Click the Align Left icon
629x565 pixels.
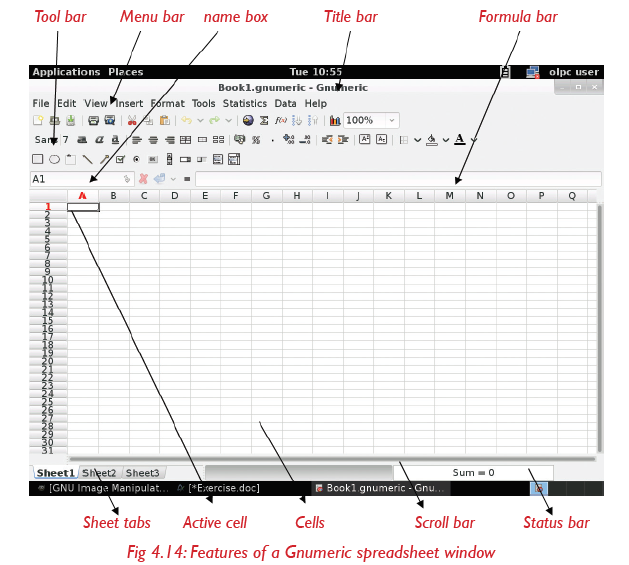pyautogui.click(x=137, y=140)
